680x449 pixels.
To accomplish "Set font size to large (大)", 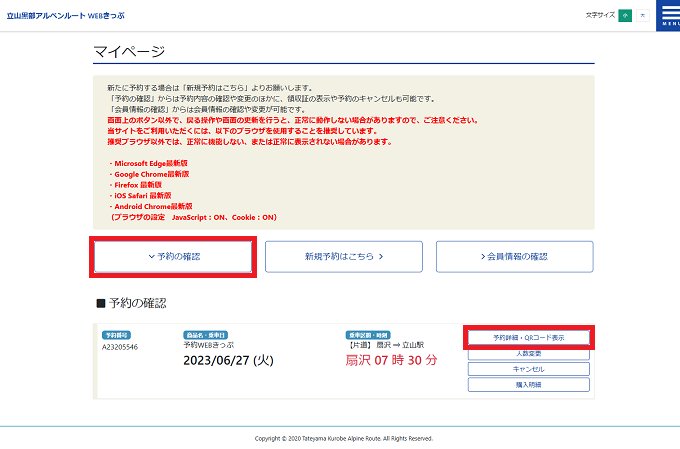I will [642, 16].
